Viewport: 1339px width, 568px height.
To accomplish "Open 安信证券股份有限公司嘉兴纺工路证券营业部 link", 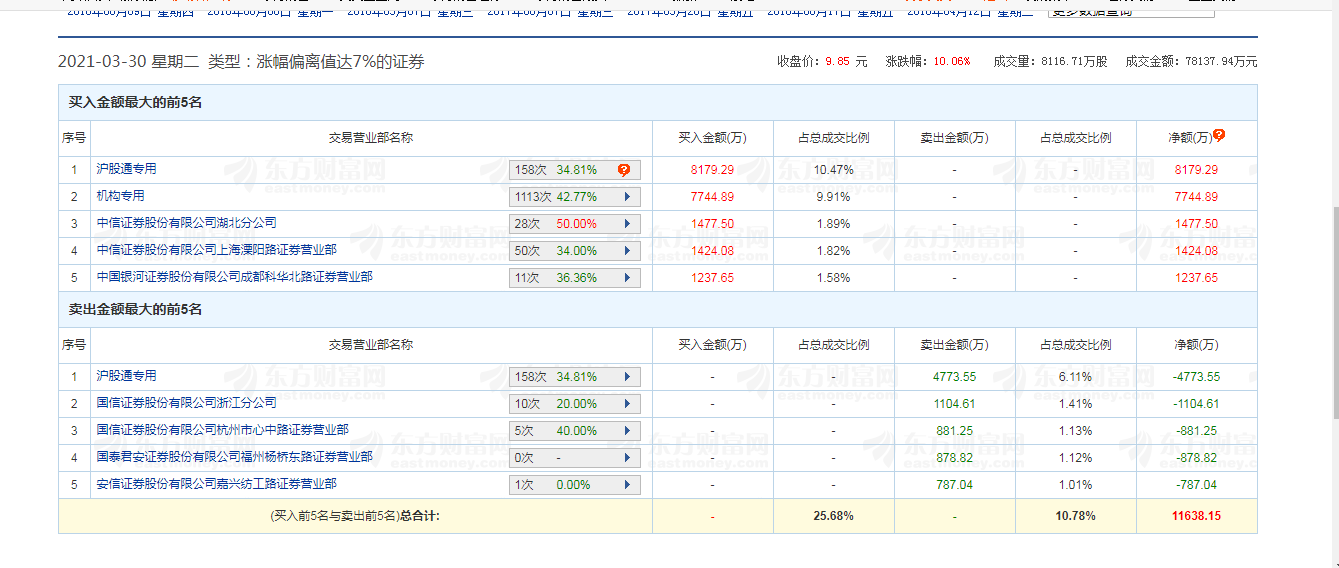I will pyautogui.click(x=216, y=484).
